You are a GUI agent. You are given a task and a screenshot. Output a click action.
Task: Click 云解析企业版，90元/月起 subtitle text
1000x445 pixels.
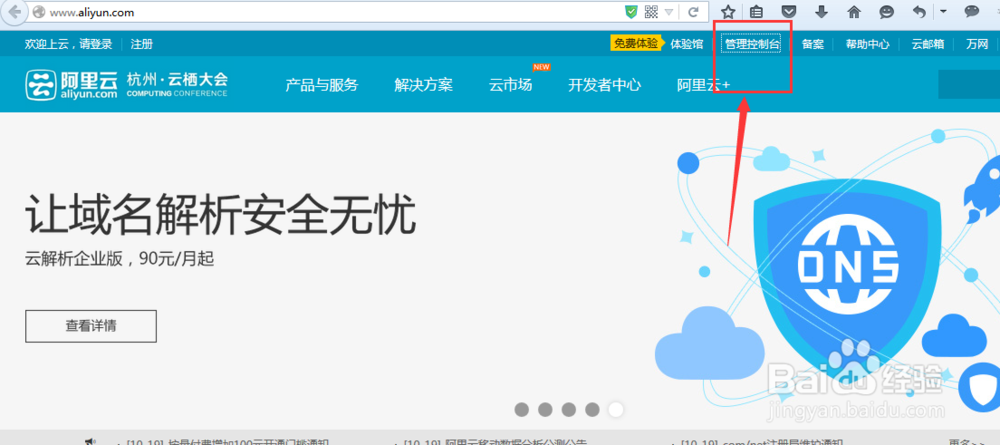coord(119,259)
